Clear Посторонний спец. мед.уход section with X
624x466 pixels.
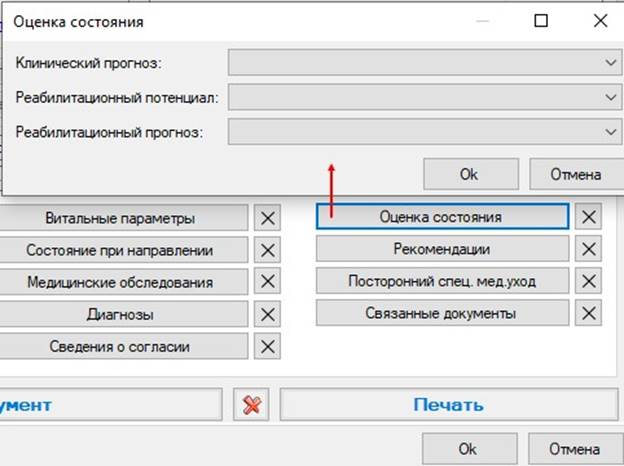coord(588,281)
